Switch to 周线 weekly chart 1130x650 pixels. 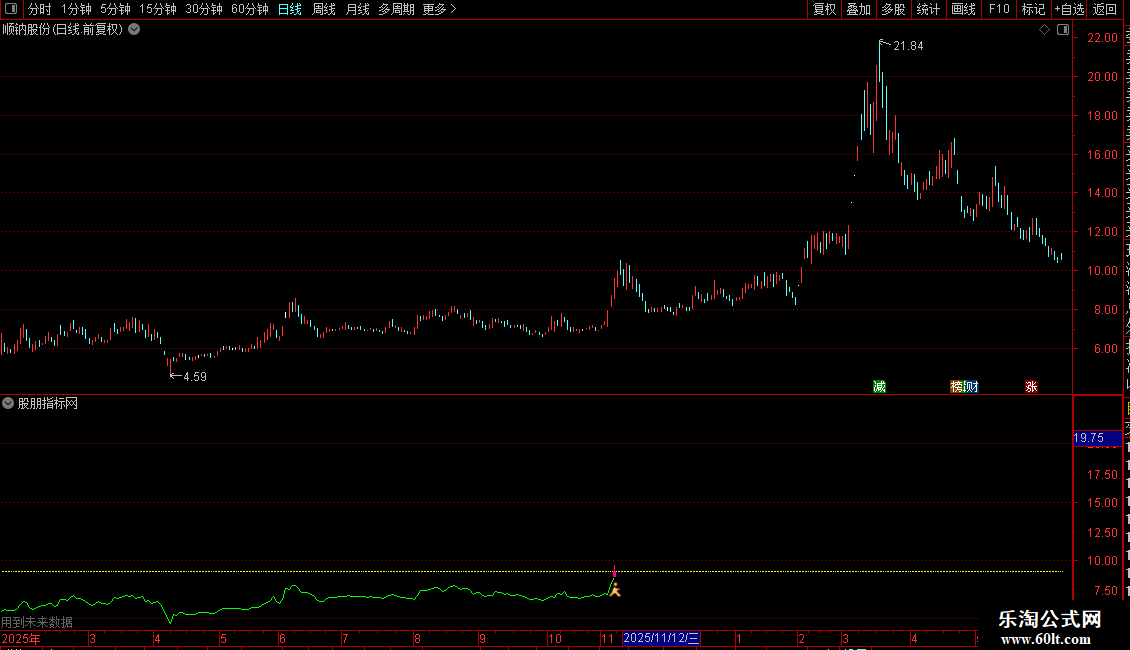point(324,9)
